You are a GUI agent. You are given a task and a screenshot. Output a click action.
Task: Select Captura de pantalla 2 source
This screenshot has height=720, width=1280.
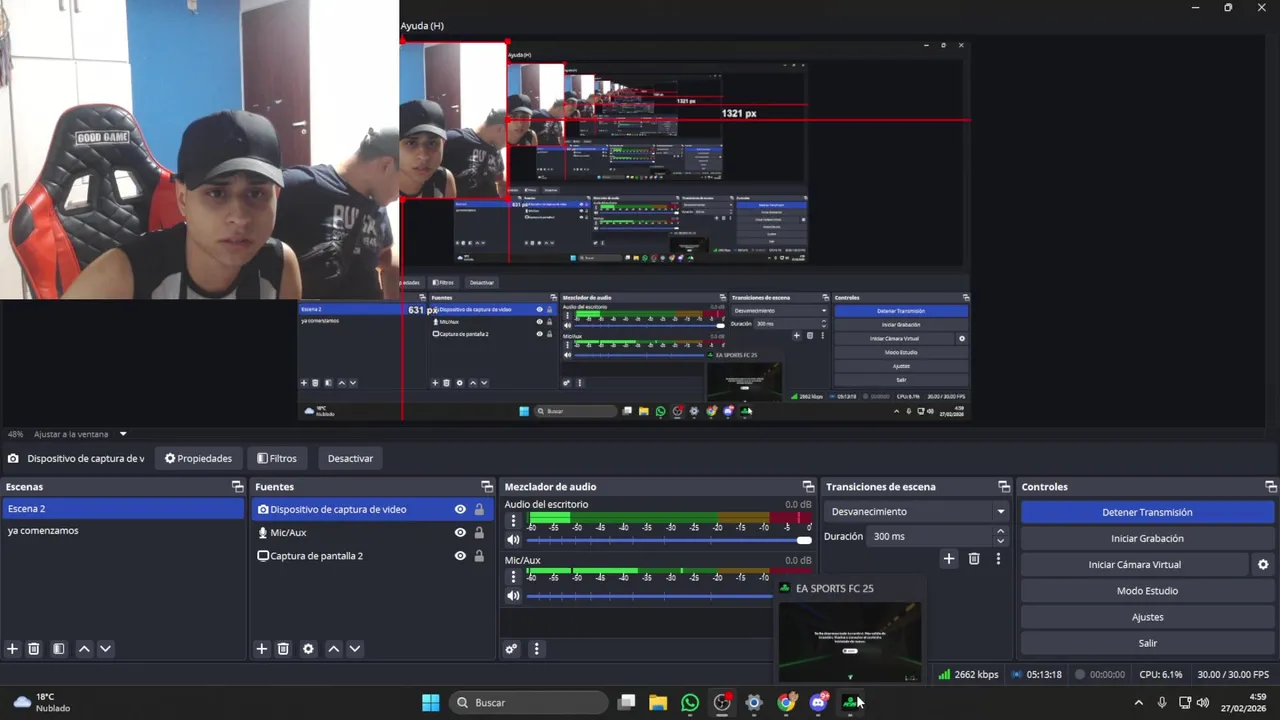pos(373,556)
